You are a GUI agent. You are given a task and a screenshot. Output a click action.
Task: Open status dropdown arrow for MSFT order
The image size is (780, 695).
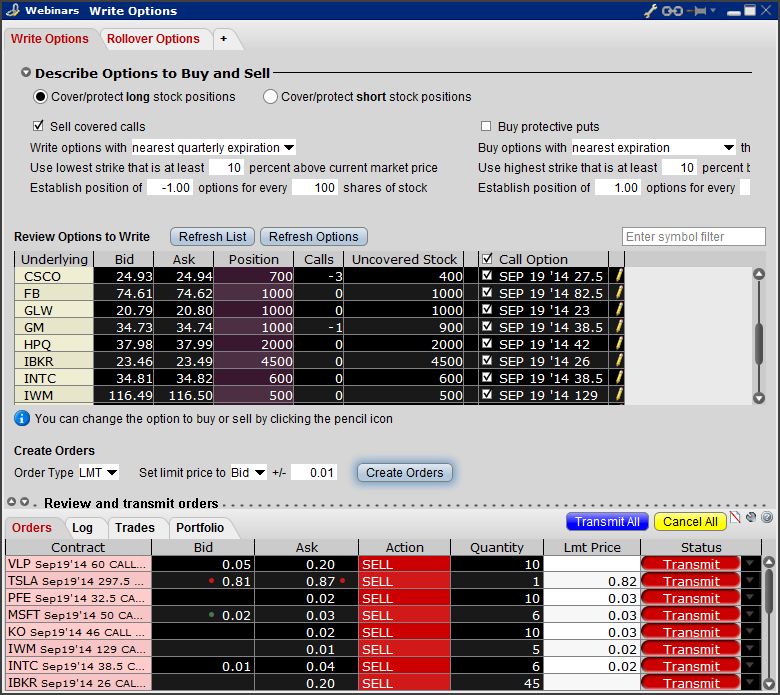(750, 614)
